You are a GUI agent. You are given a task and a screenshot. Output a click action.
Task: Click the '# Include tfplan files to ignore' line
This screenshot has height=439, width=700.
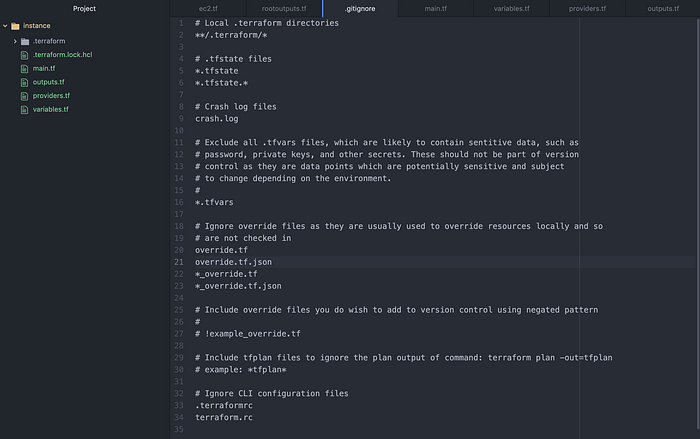[404, 358]
